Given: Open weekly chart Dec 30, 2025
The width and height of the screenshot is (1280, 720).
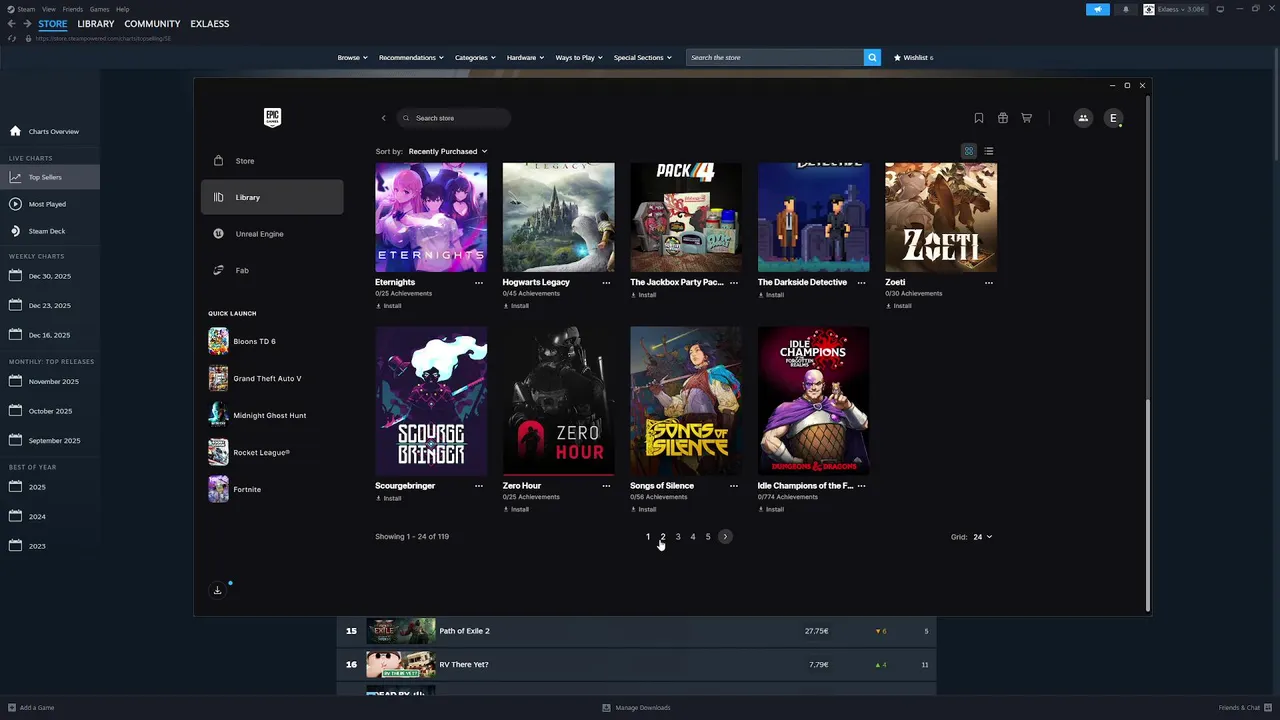Looking at the screenshot, I should tap(50, 276).
